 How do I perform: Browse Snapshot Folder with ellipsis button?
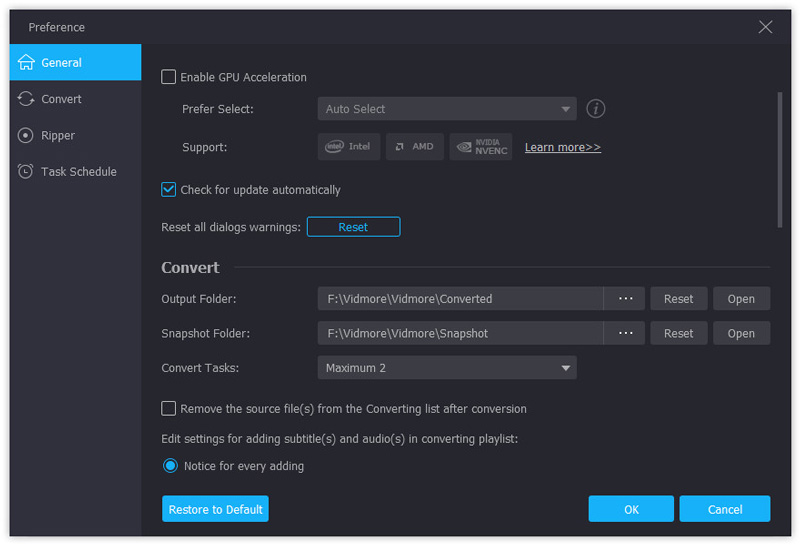point(626,334)
